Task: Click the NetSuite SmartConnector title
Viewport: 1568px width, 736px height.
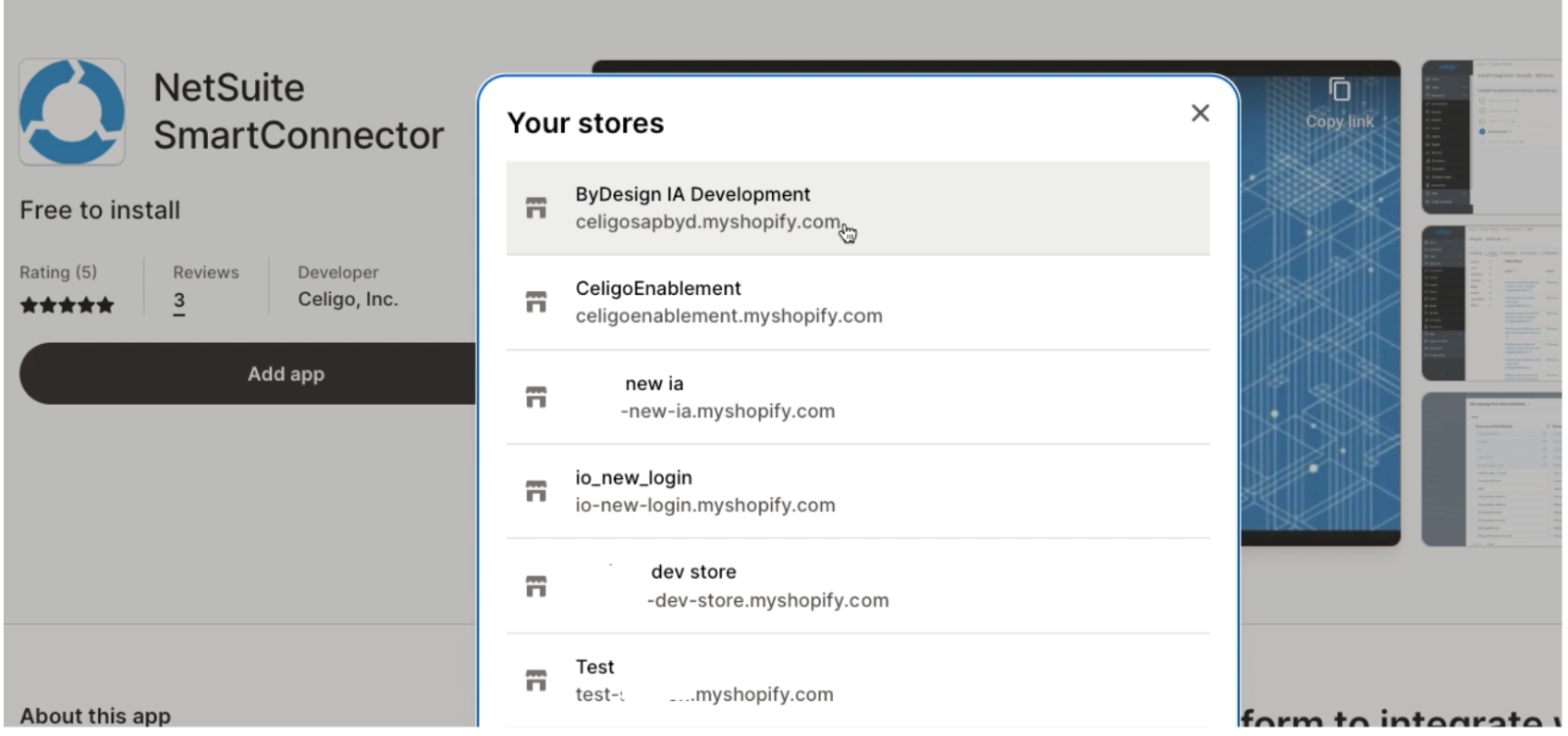Action: 298,112
